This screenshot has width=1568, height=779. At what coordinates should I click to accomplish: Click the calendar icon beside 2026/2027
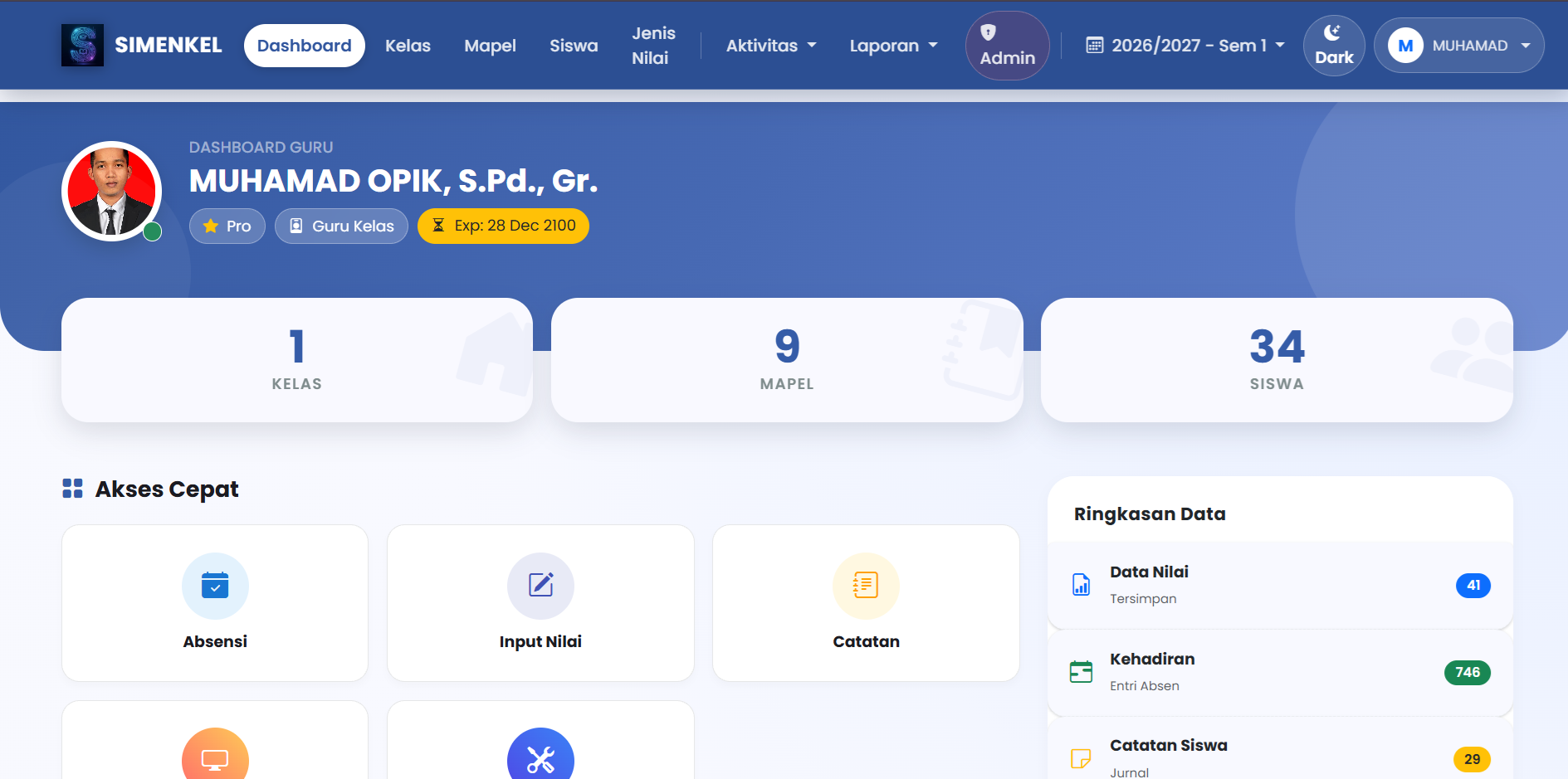1095,46
